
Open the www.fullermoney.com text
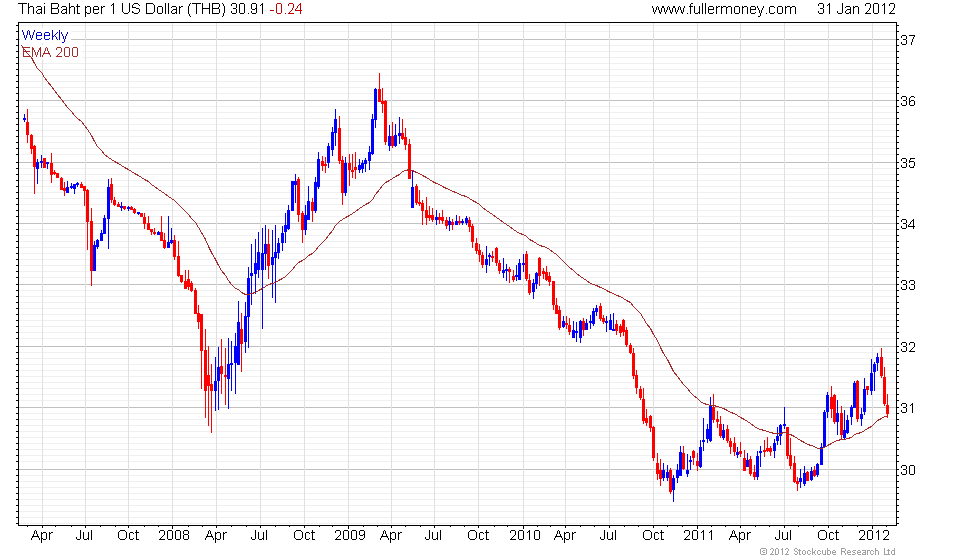click(724, 9)
